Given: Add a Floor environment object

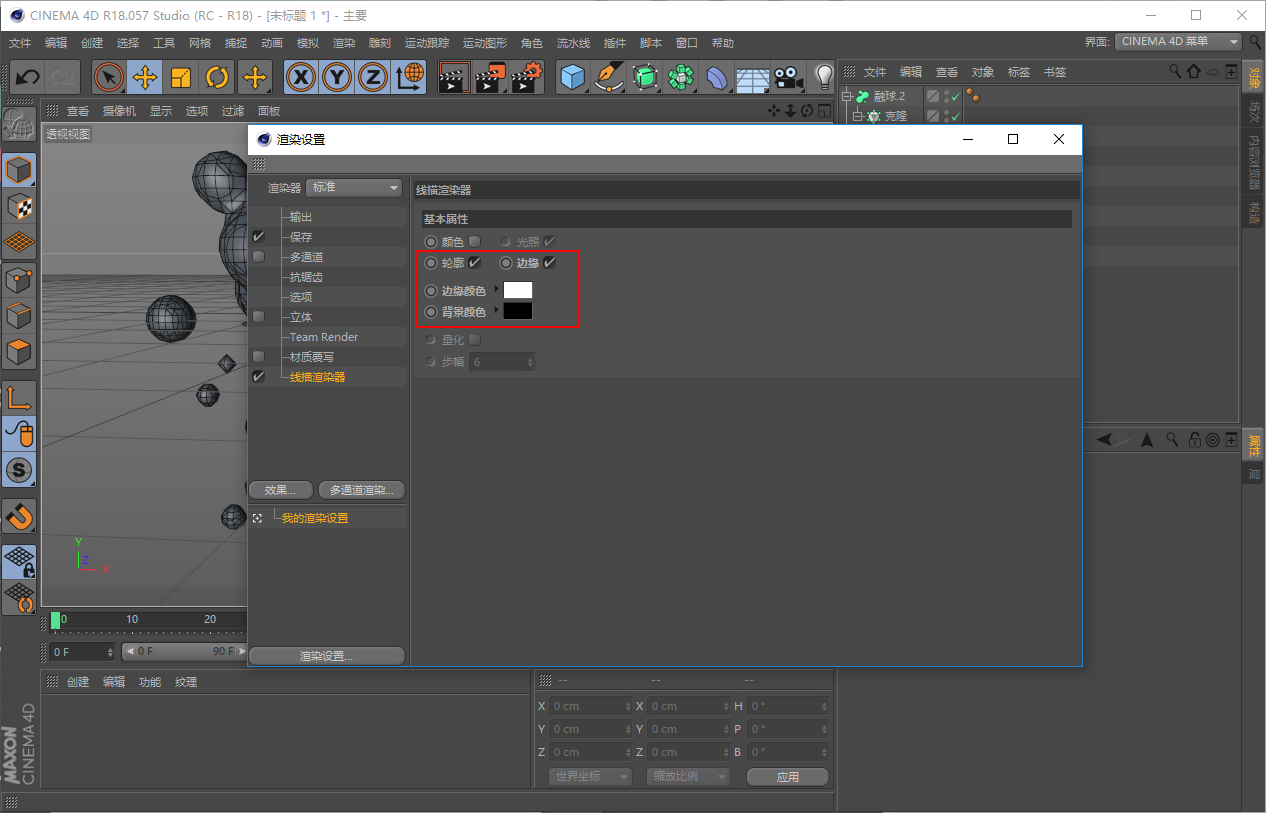Looking at the screenshot, I should coord(753,77).
